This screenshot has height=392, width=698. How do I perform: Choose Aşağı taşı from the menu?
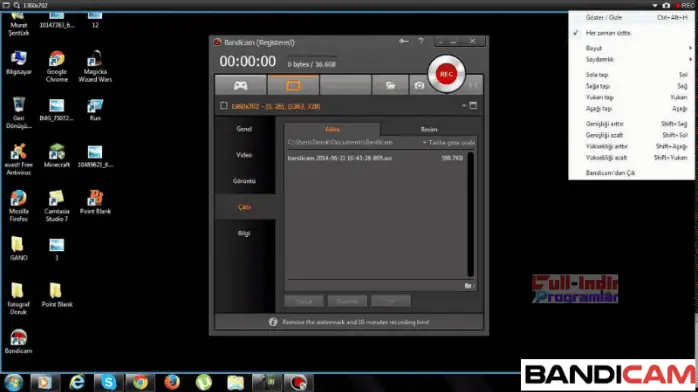coord(631,109)
